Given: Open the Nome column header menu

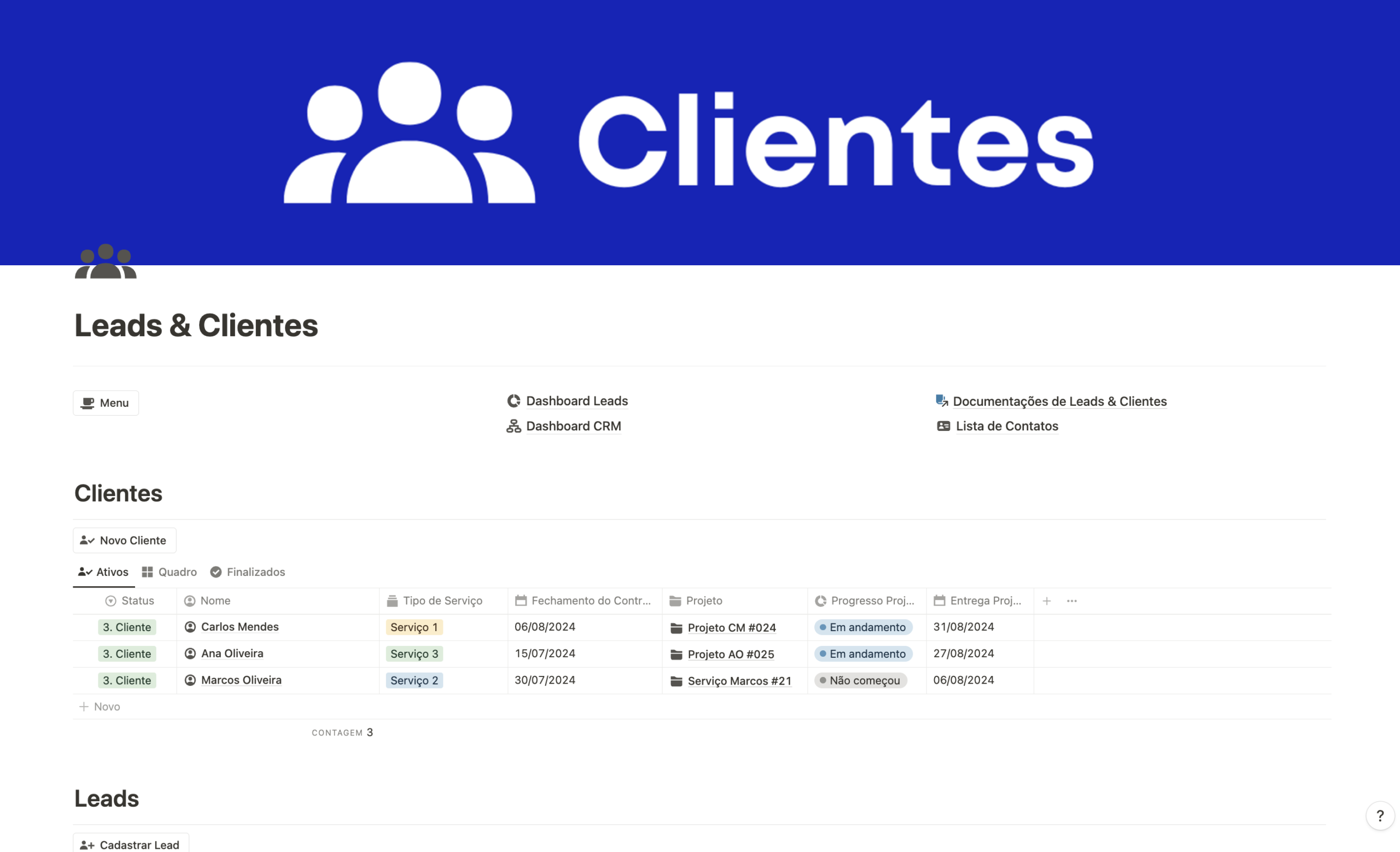Looking at the screenshot, I should pos(278,601).
